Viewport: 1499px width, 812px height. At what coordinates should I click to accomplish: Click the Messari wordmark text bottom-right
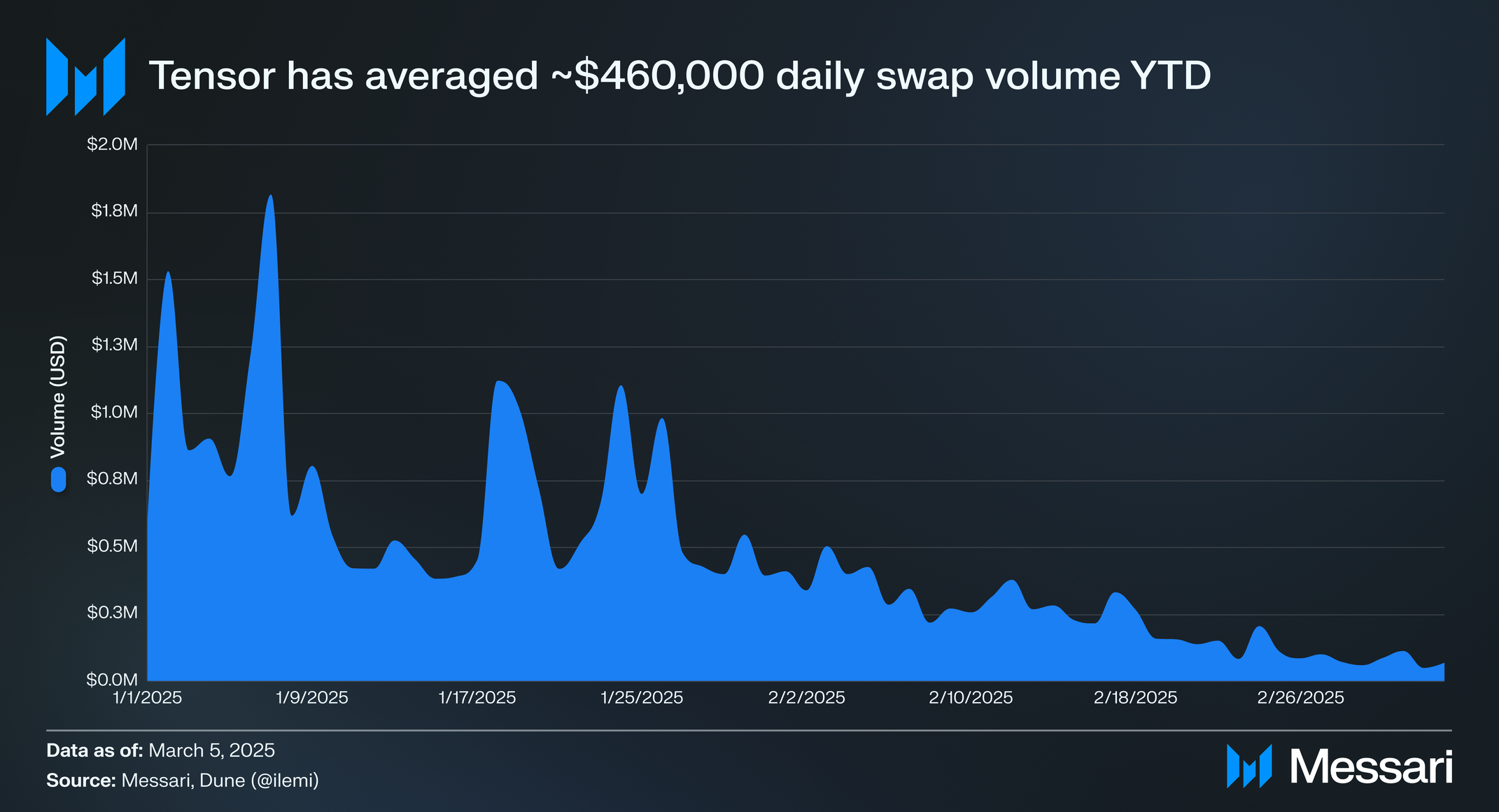1371,767
